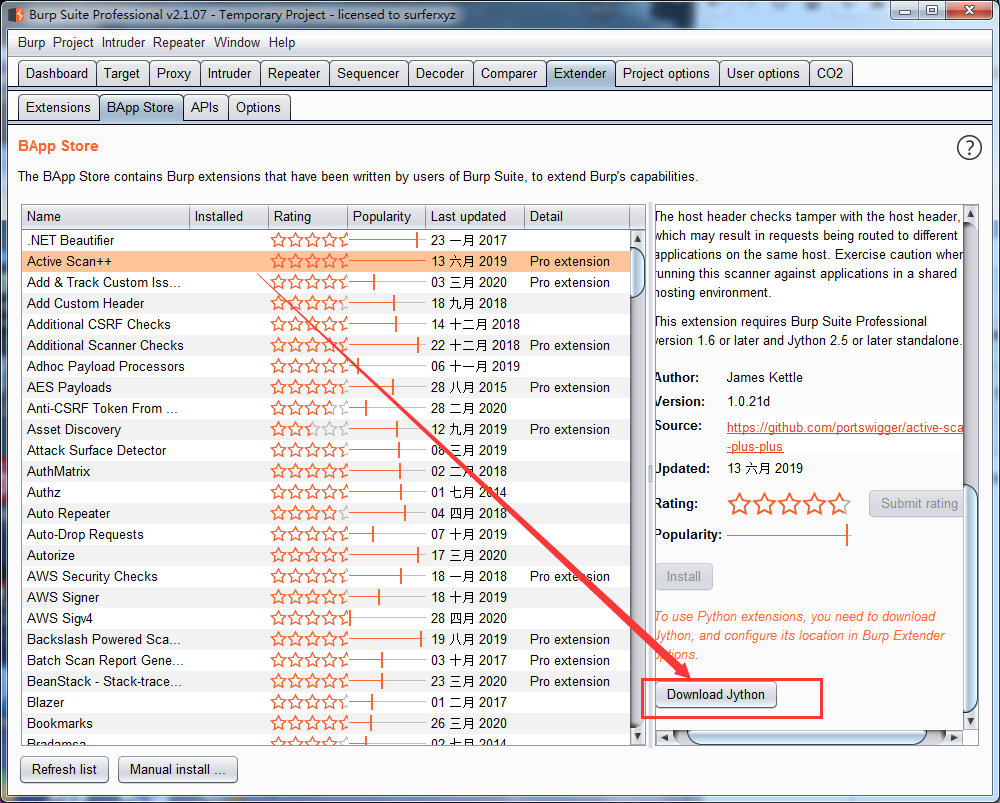Sort list by Rating column header
Screen dimensions: 1000x803
pyautogui.click(x=308, y=216)
